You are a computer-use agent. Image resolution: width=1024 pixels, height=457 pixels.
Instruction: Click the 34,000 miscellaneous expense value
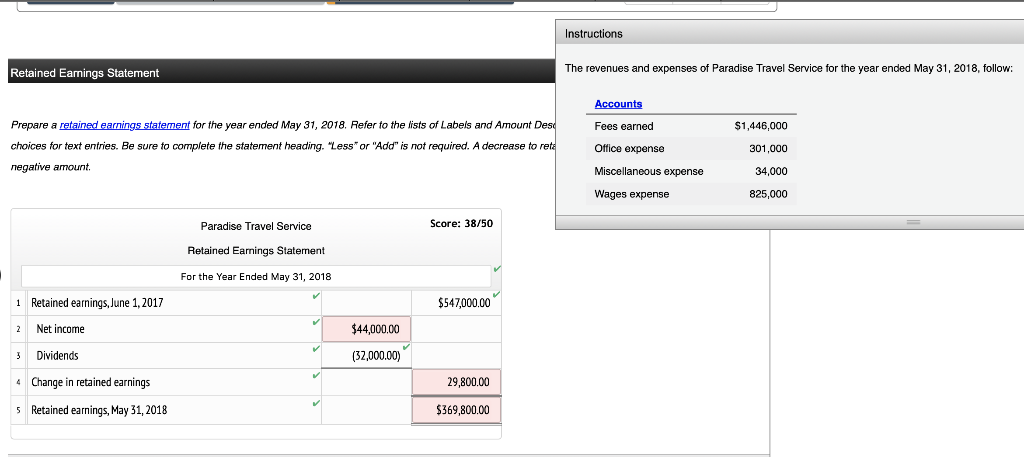click(771, 171)
